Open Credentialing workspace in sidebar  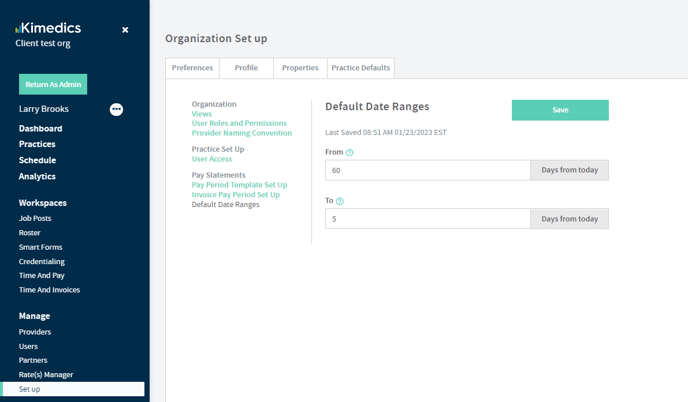point(42,261)
